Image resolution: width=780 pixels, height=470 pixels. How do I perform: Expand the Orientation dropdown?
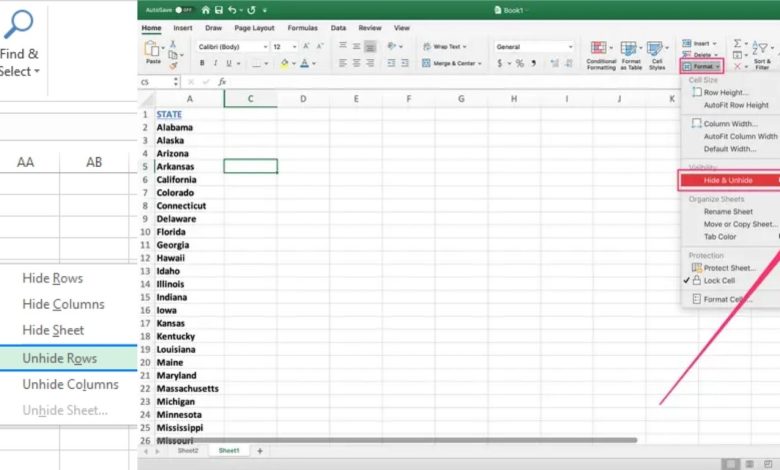pos(401,46)
